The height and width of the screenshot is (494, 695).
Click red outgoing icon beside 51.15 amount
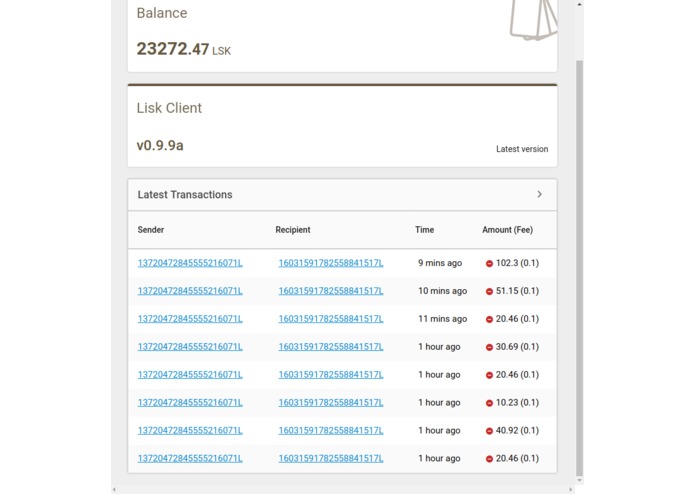(489, 292)
